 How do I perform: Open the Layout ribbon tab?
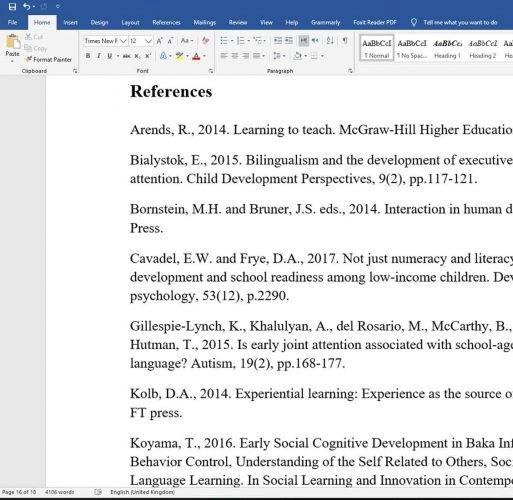[130, 22]
